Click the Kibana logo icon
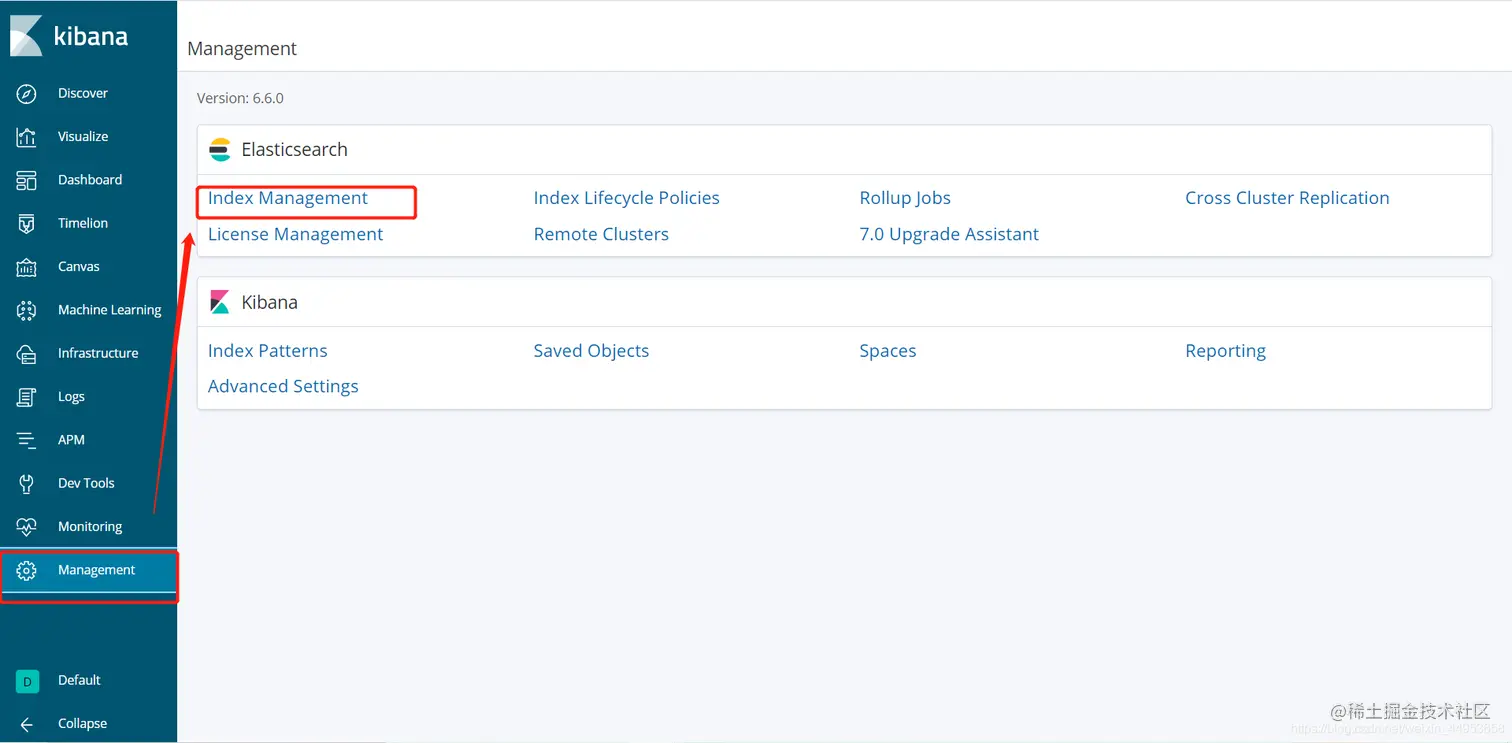Image resolution: width=1512 pixels, height=743 pixels. point(26,35)
